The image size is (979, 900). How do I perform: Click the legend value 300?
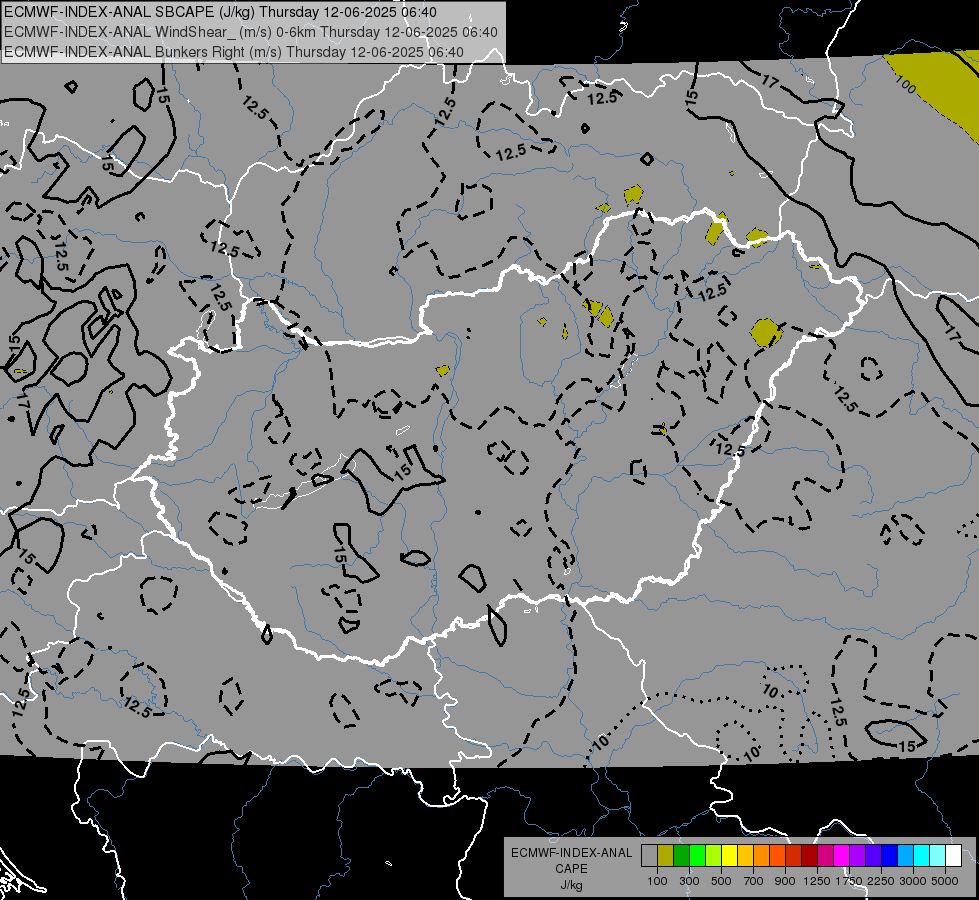tap(689, 881)
